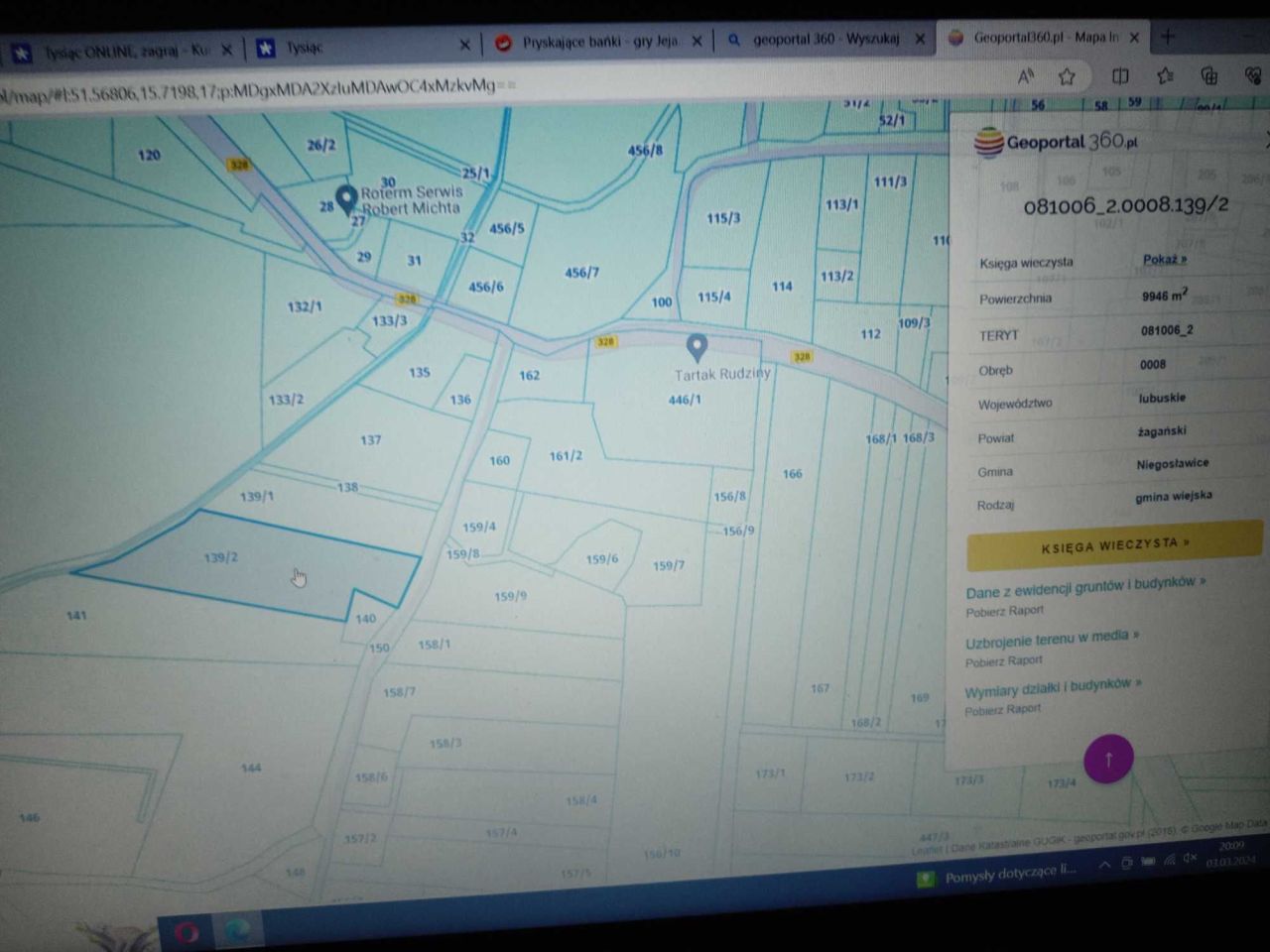
Task: Select the Geoportal360.pl - Mapa tab
Action: (x=1042, y=38)
